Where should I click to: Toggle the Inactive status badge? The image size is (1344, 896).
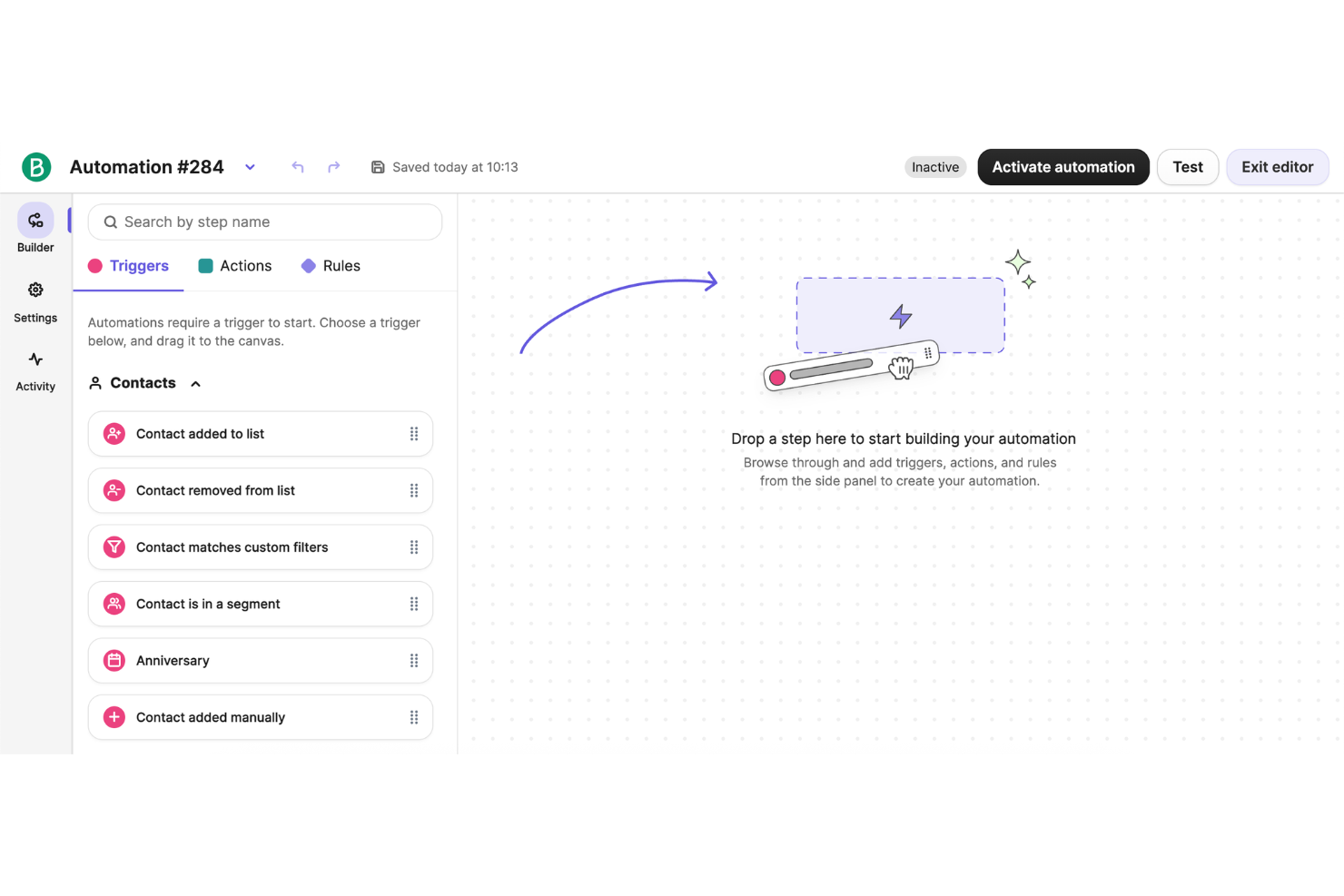(935, 166)
